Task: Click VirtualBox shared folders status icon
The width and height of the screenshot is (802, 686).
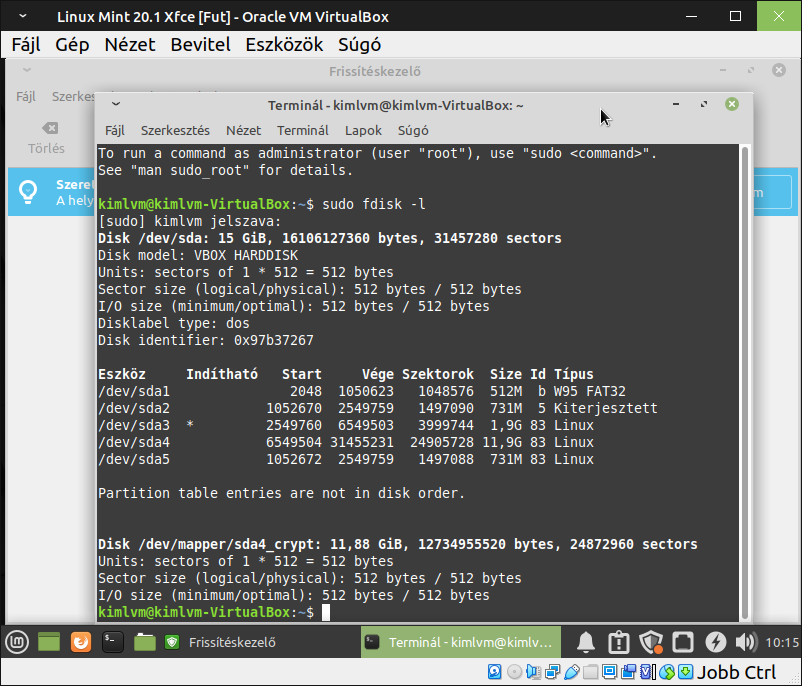Action: pyautogui.click(x=590, y=672)
